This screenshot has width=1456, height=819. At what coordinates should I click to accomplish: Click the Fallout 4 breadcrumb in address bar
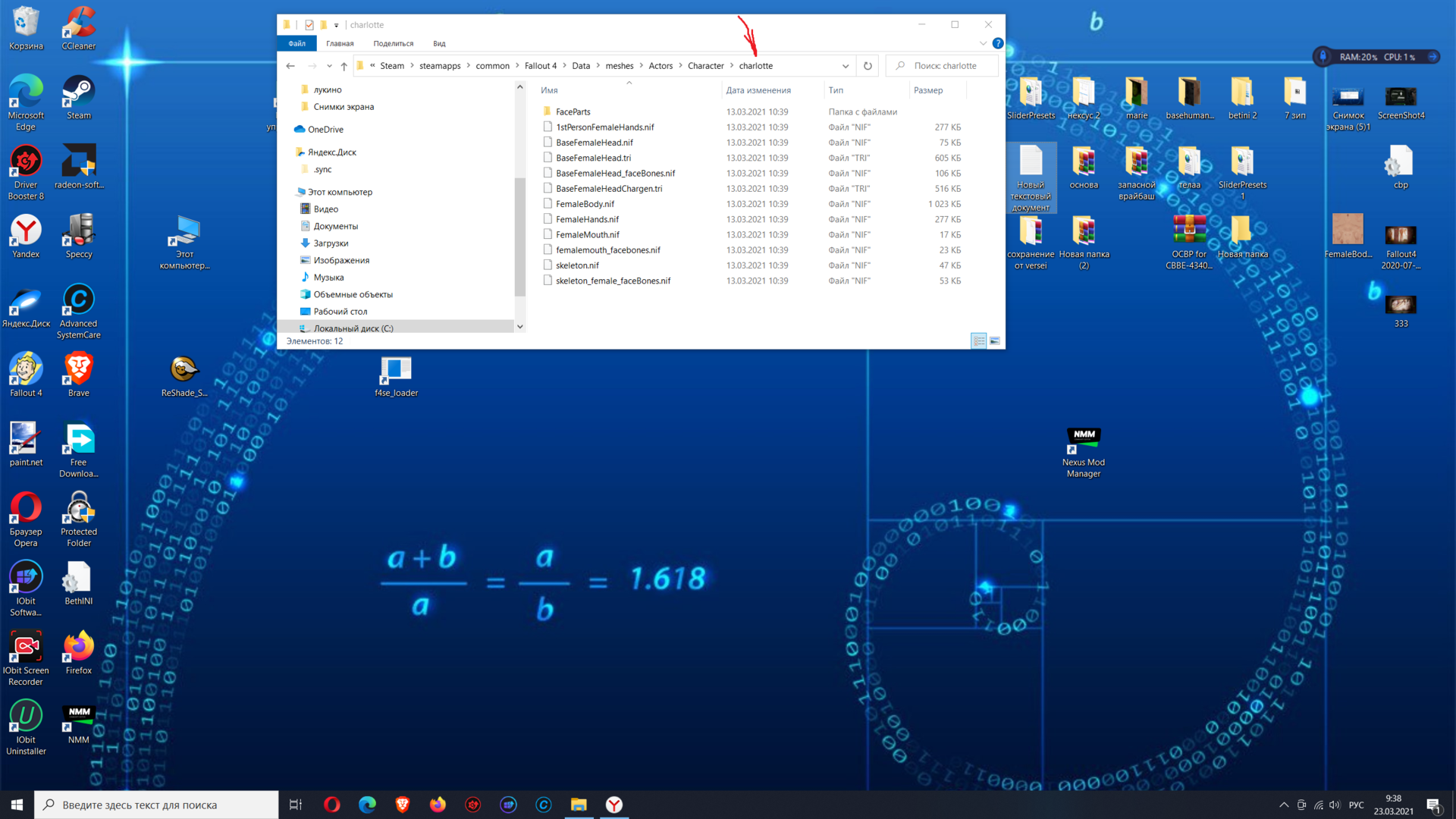(x=540, y=66)
